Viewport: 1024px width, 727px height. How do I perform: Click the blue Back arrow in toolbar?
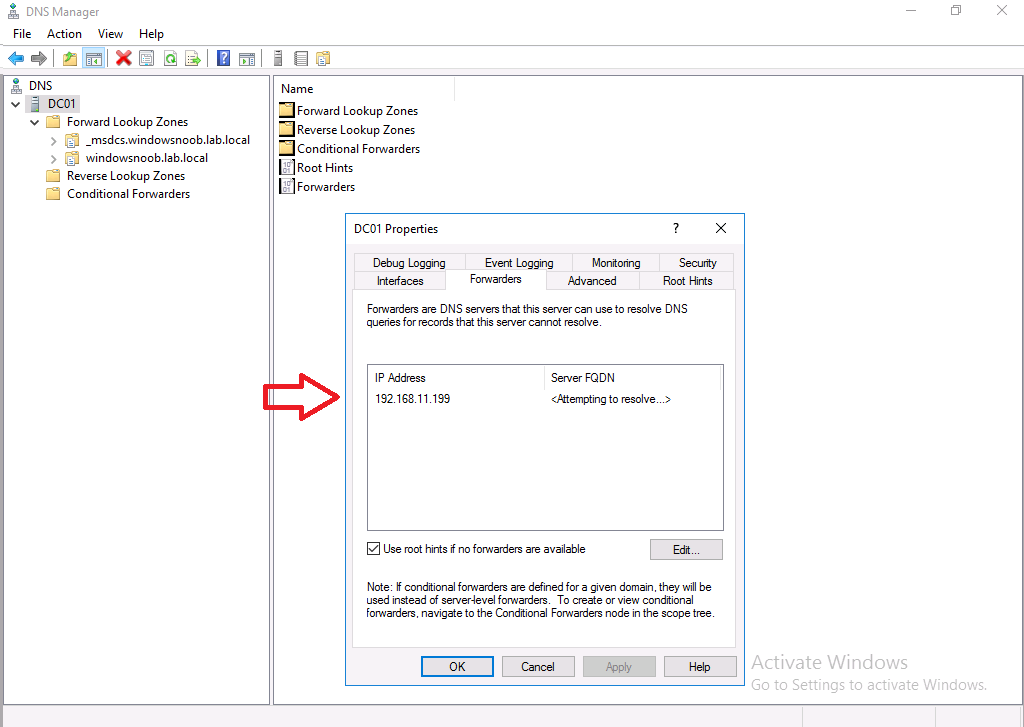pos(16,59)
